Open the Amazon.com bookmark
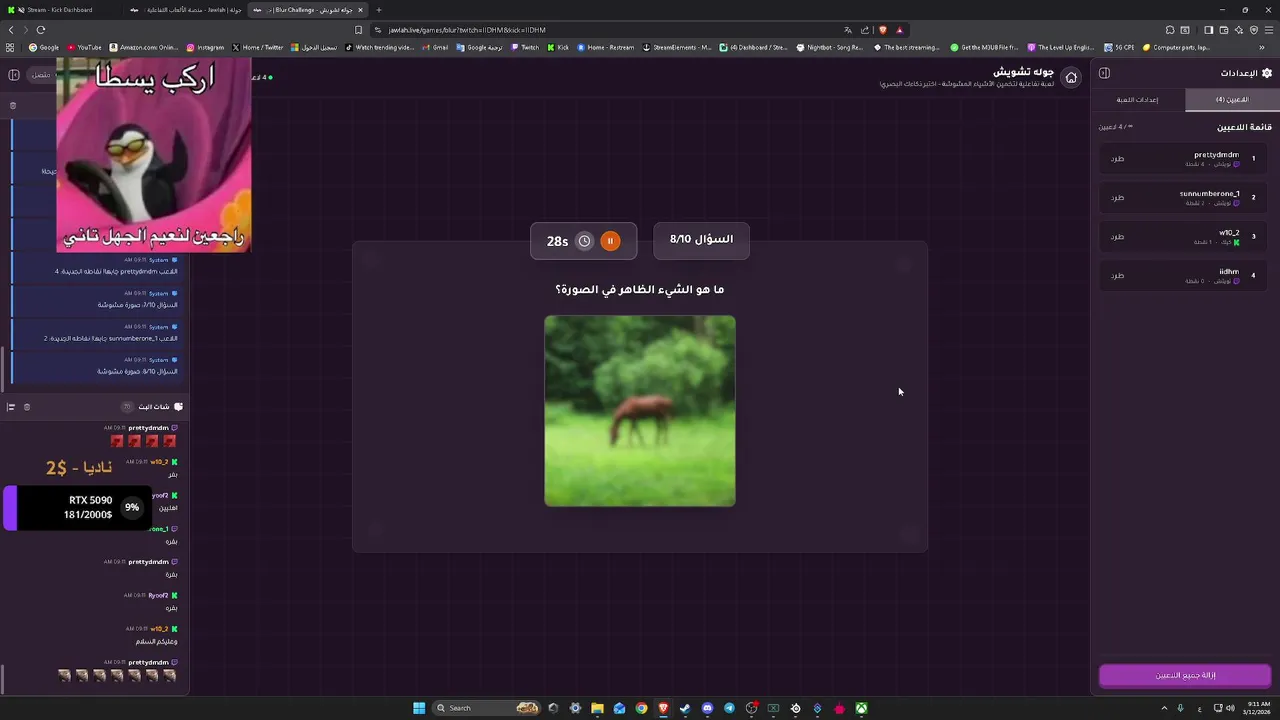The image size is (1280, 720). (x=144, y=47)
